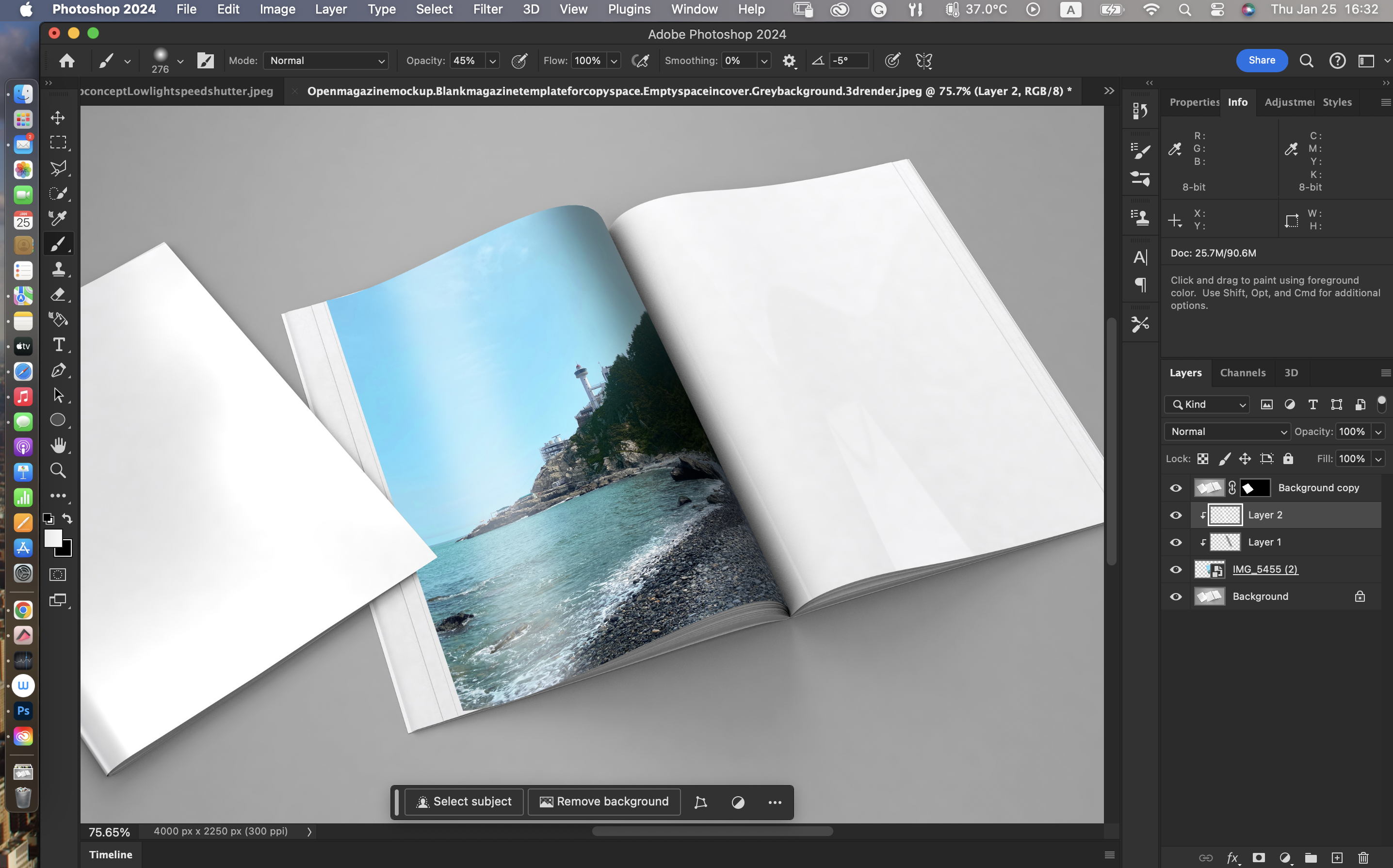
Task: Expand the layer blend mode Normal dropdown
Action: pos(1227,432)
